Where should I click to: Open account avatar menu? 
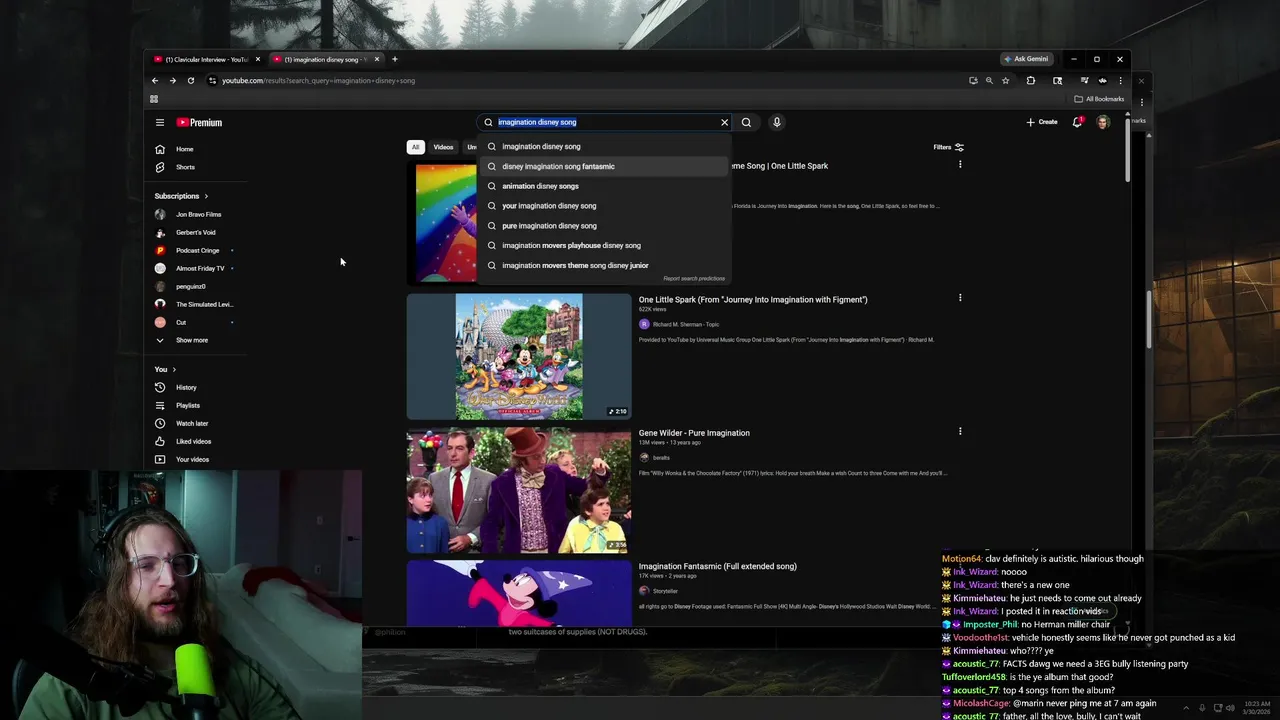[x=1103, y=122]
